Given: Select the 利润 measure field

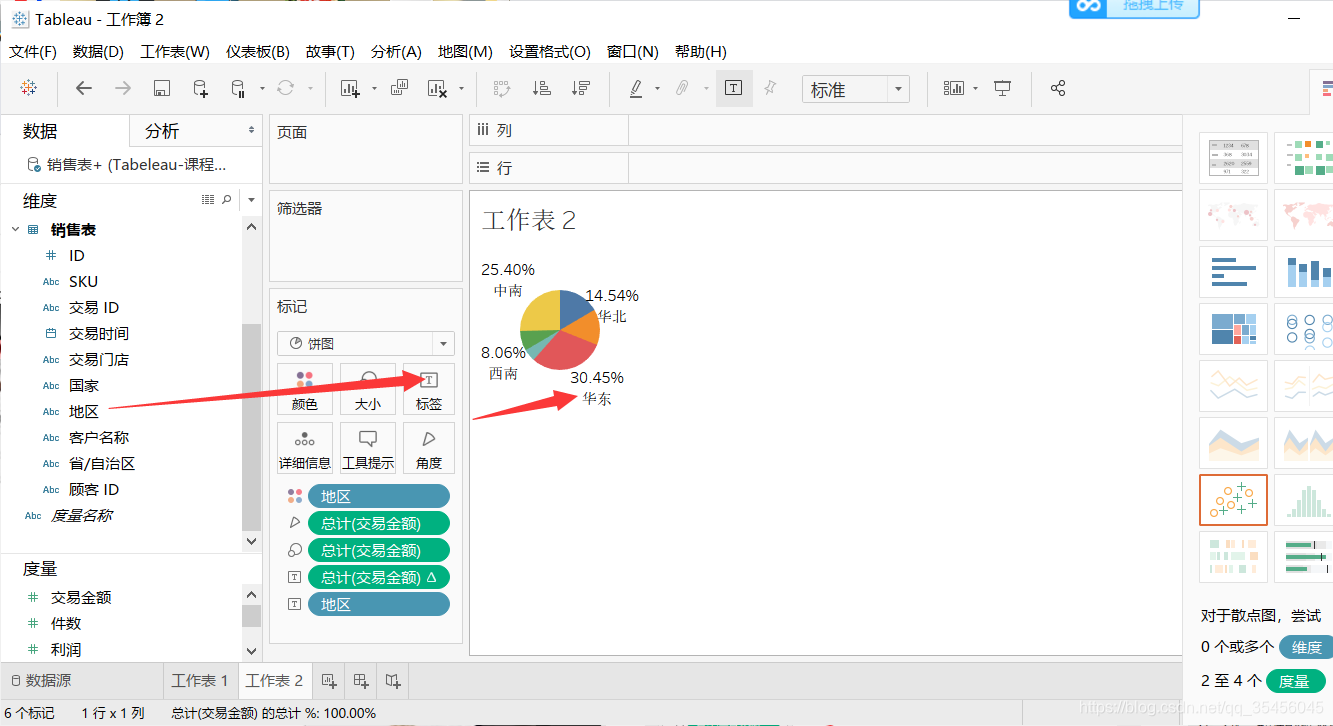Looking at the screenshot, I should click(x=66, y=649).
